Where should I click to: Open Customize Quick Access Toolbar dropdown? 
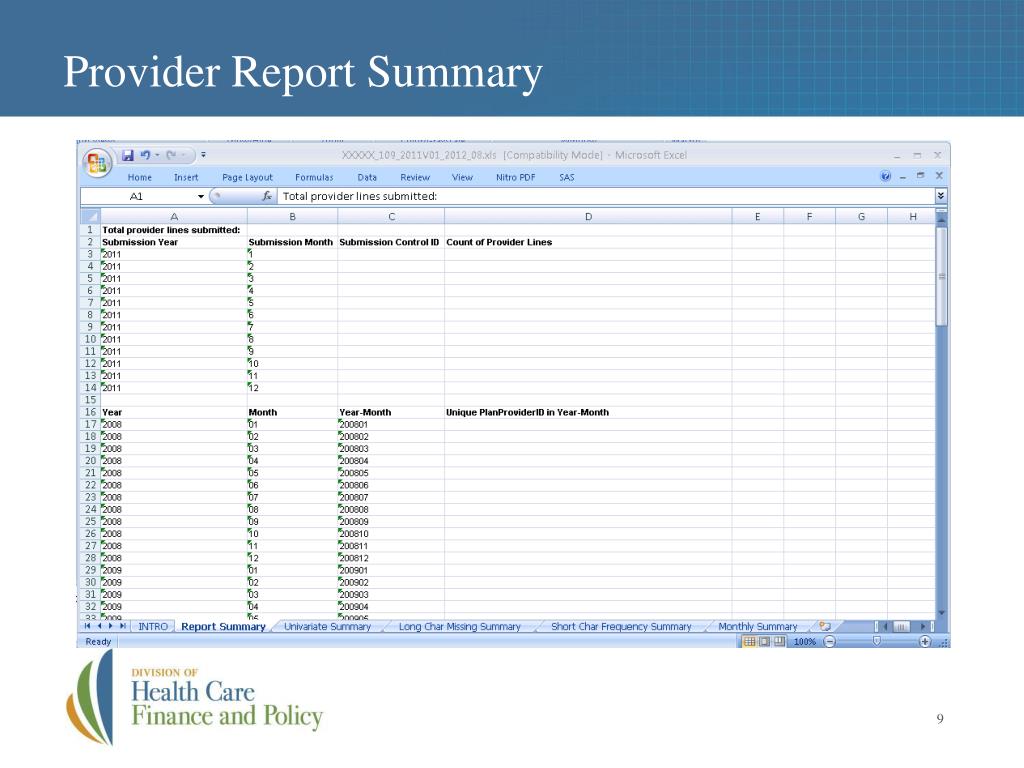(203, 155)
